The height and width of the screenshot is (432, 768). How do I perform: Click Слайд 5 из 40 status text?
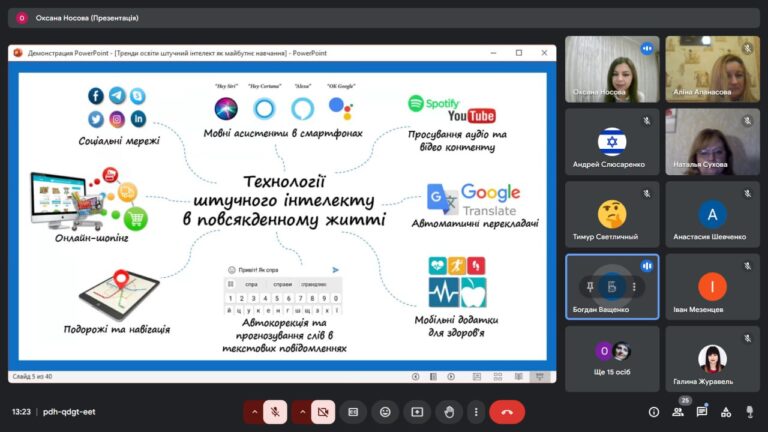[32, 377]
